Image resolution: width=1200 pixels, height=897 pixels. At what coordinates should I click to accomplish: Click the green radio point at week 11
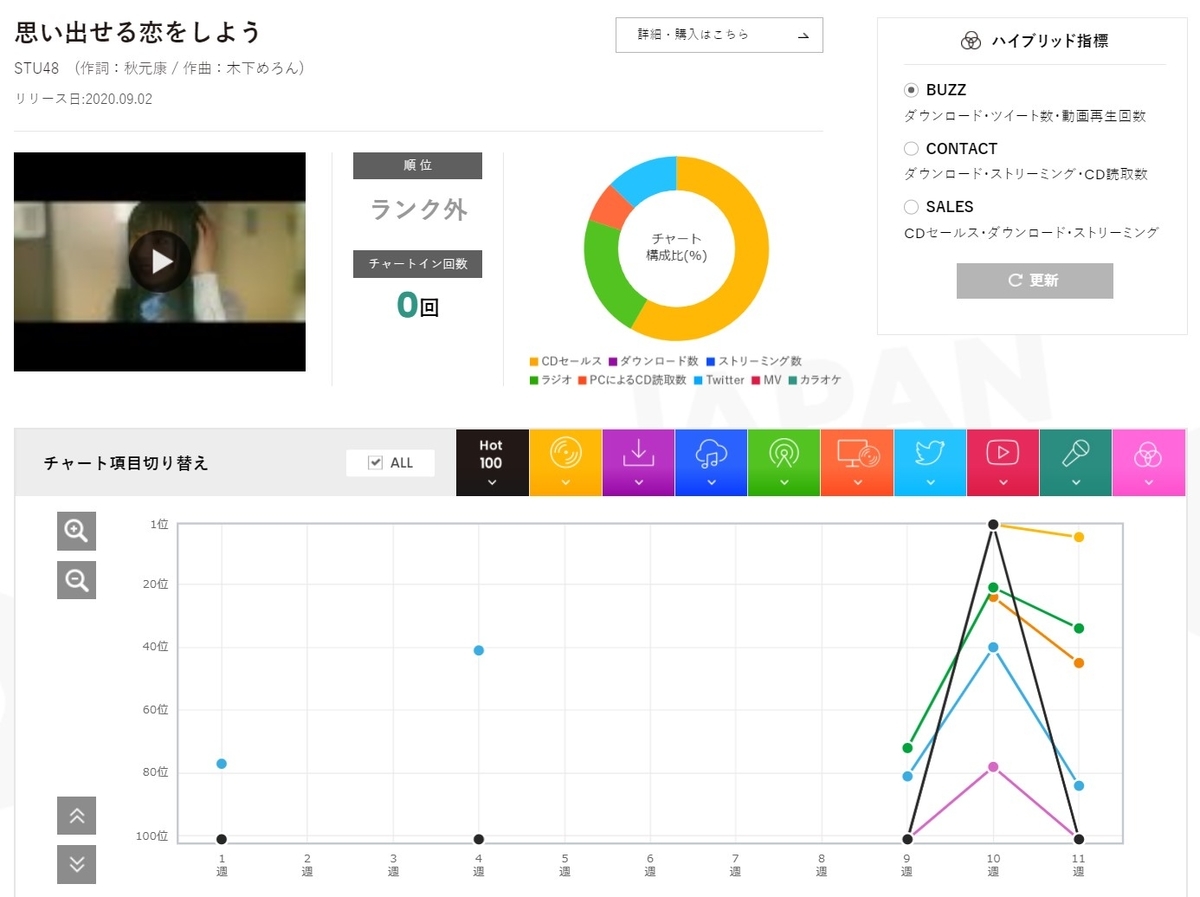pos(1079,628)
